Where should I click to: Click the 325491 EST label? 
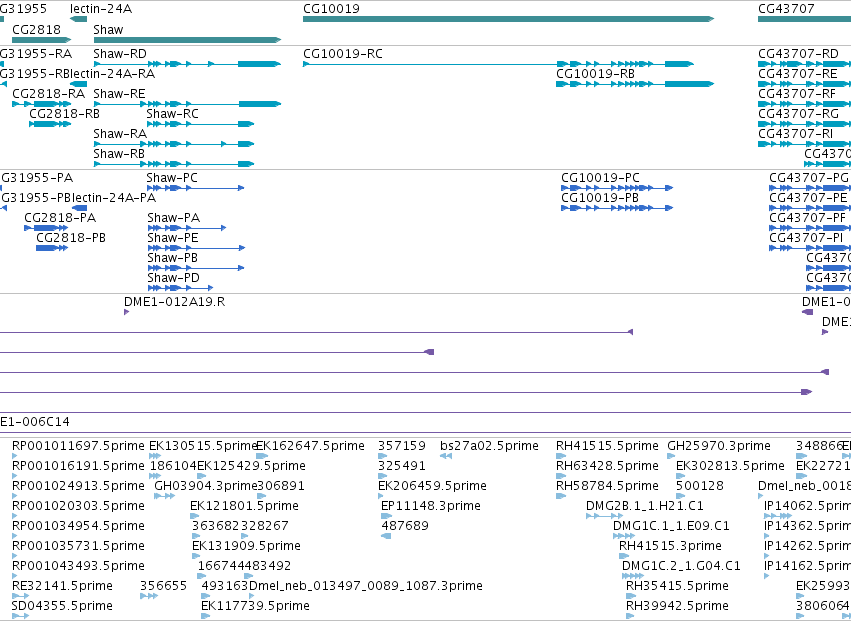402,467
